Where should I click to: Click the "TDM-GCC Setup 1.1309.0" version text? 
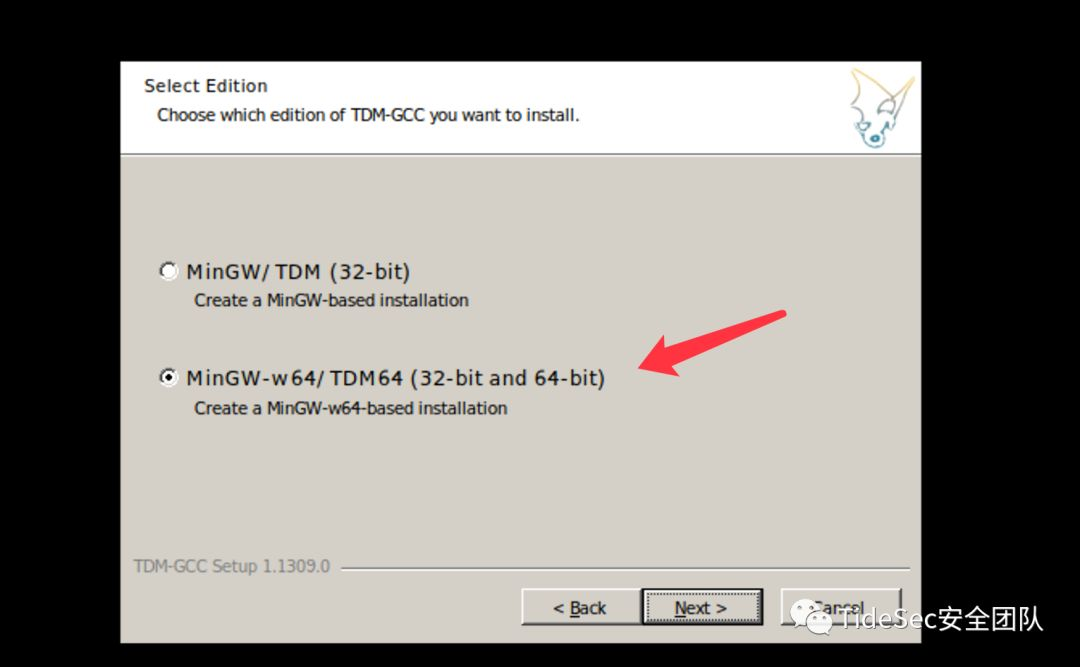[231, 566]
